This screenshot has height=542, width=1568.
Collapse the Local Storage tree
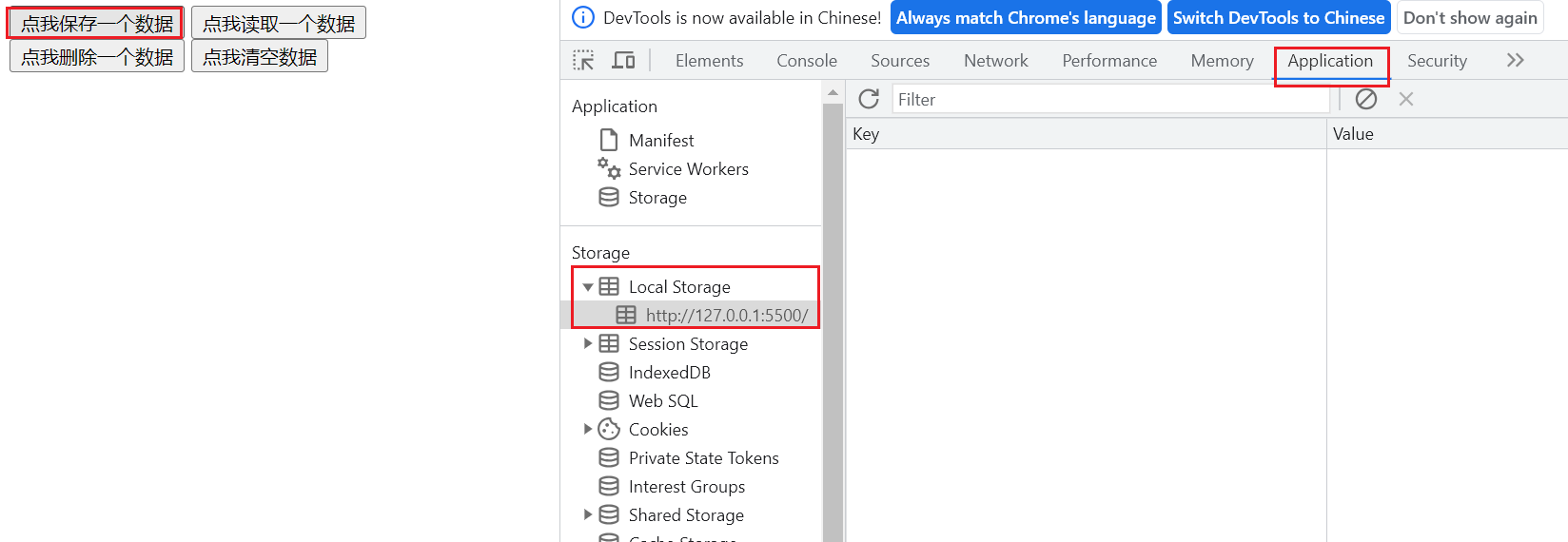(x=588, y=287)
